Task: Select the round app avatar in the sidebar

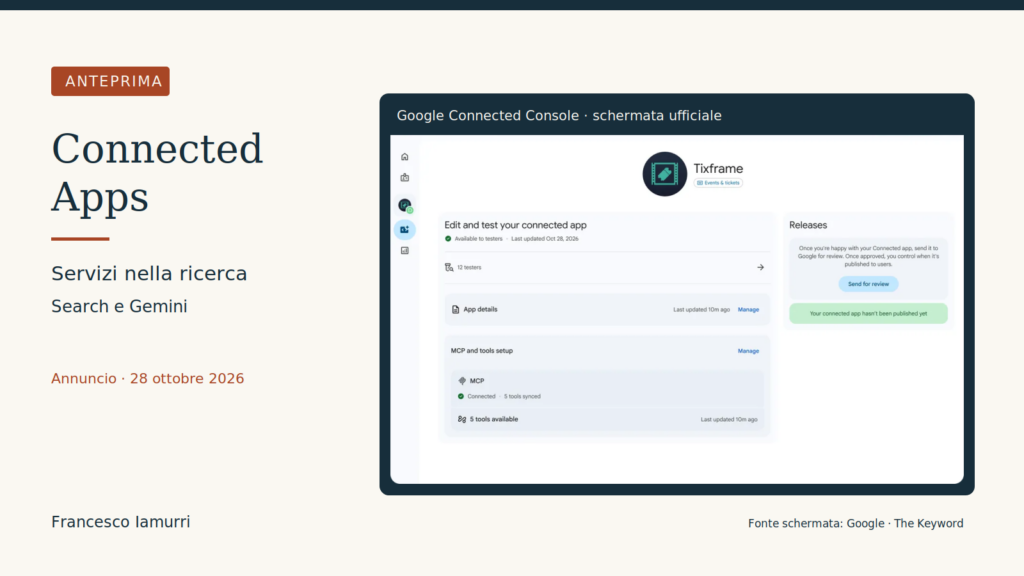Action: point(405,205)
